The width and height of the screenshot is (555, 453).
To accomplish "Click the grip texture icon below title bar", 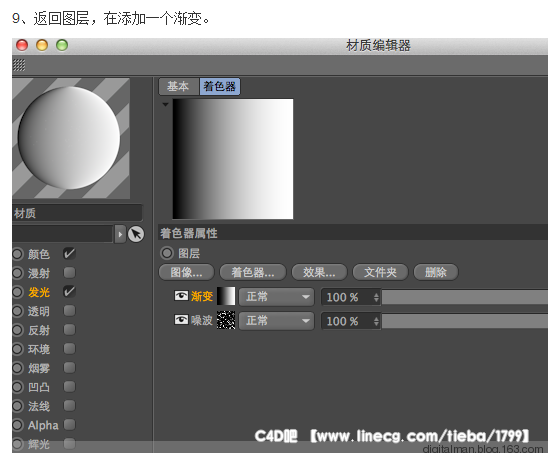I will coord(19,65).
